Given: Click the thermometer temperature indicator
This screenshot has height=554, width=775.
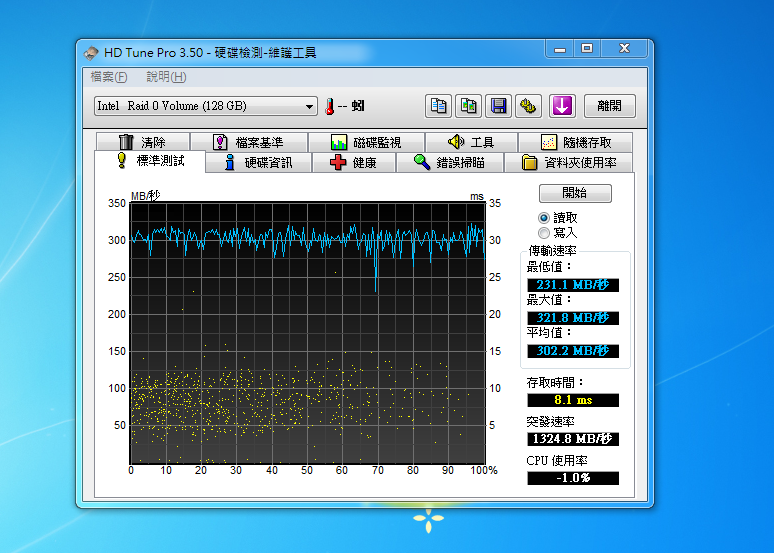Looking at the screenshot, I should coord(328,106).
